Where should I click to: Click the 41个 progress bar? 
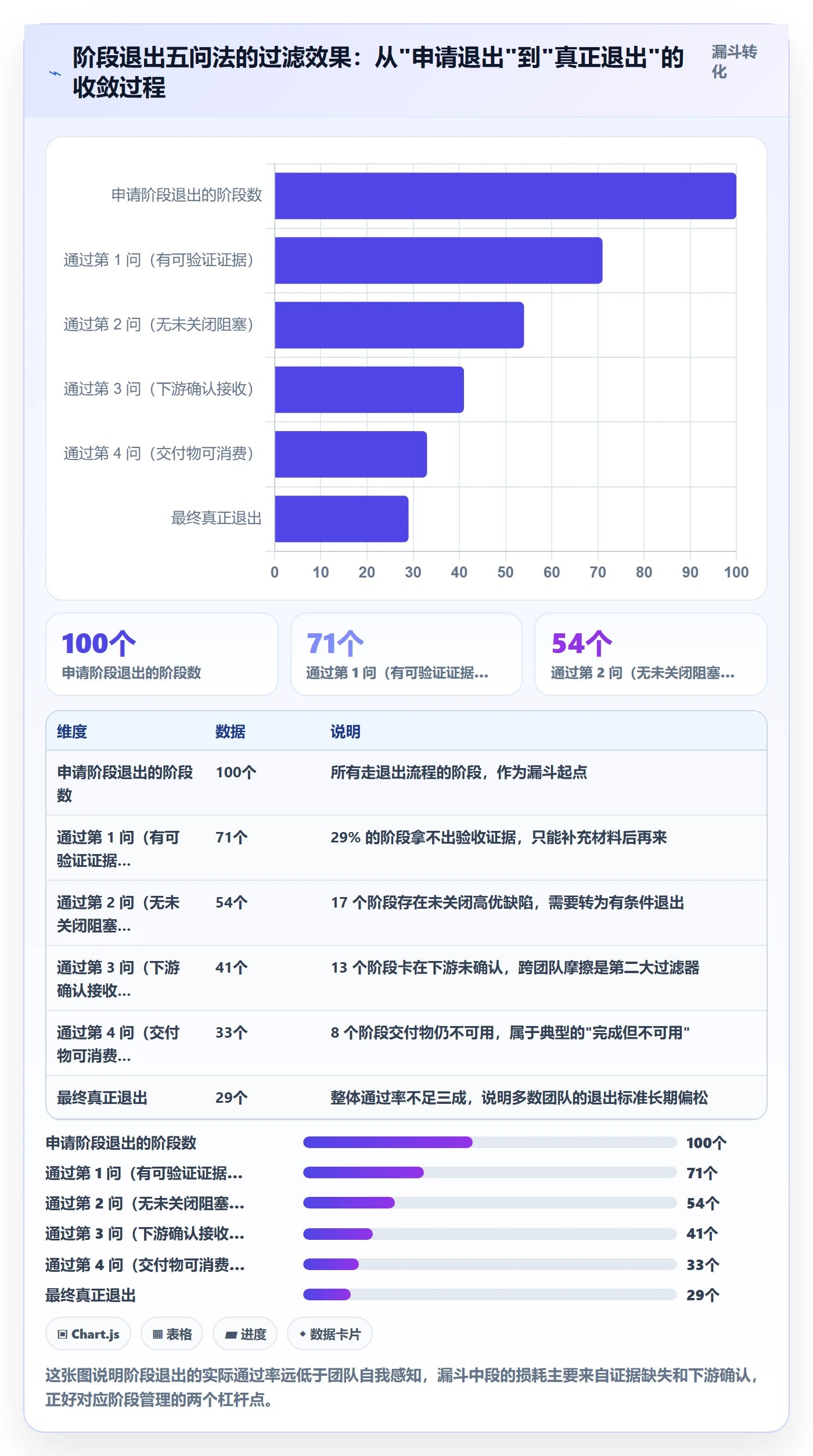coord(490,1233)
